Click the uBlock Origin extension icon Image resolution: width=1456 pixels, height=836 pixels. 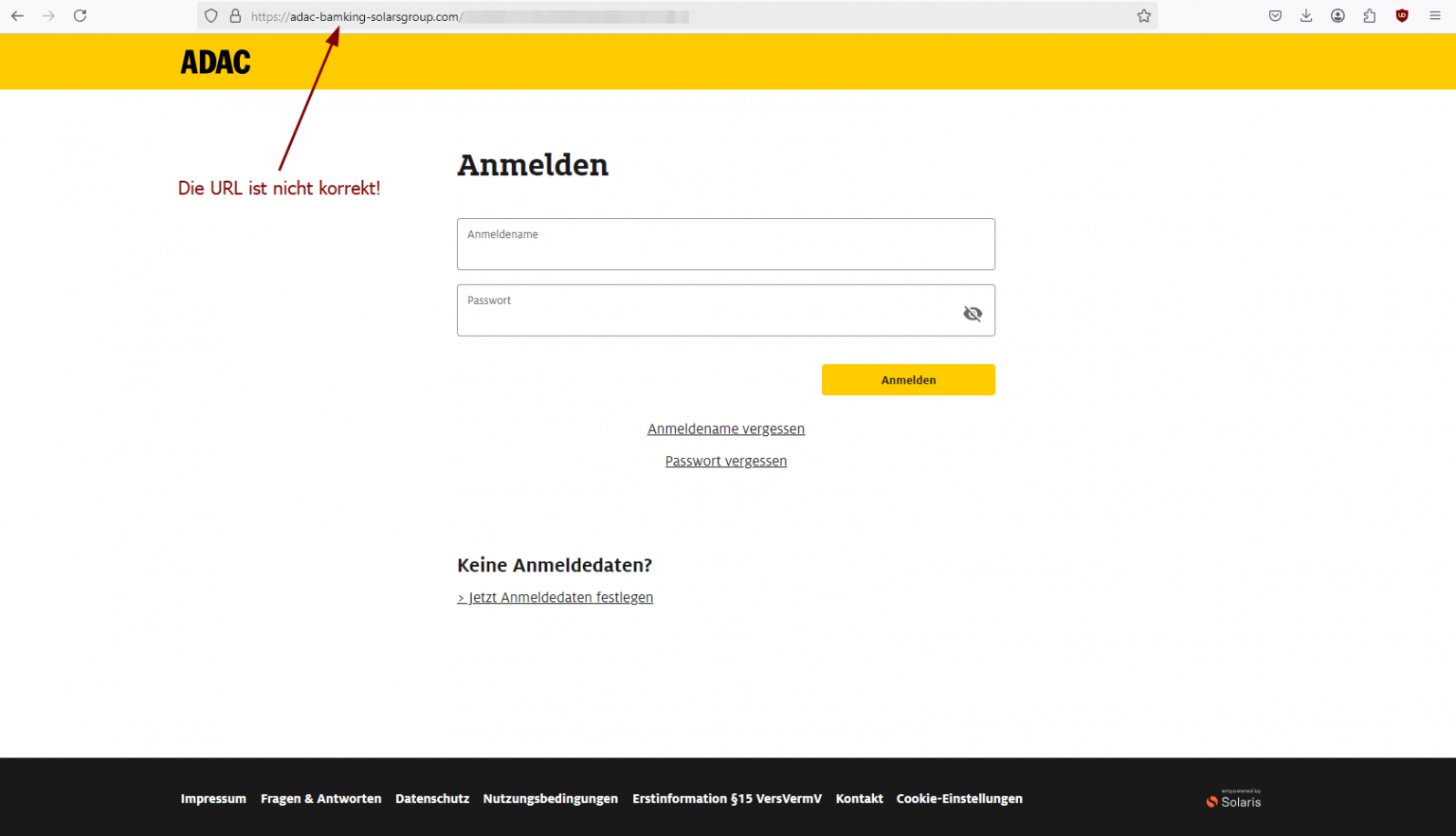point(1402,15)
